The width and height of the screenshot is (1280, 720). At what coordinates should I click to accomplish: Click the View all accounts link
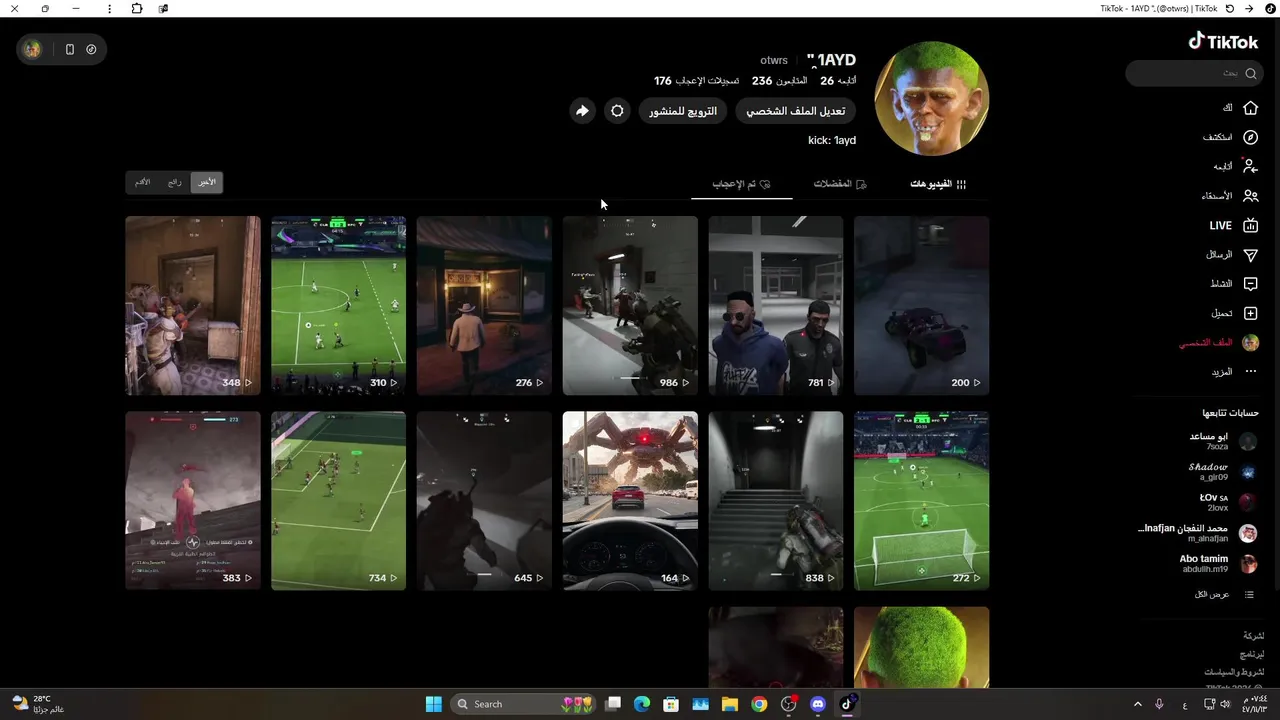(x=1224, y=594)
